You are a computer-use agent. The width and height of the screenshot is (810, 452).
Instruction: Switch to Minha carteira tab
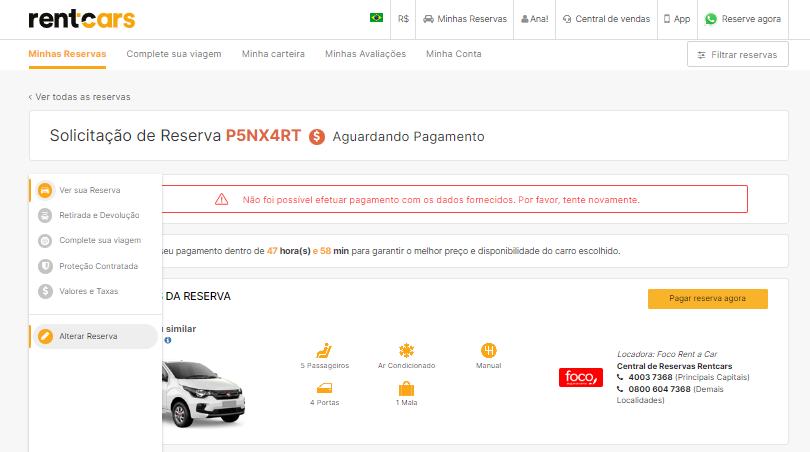coord(273,54)
